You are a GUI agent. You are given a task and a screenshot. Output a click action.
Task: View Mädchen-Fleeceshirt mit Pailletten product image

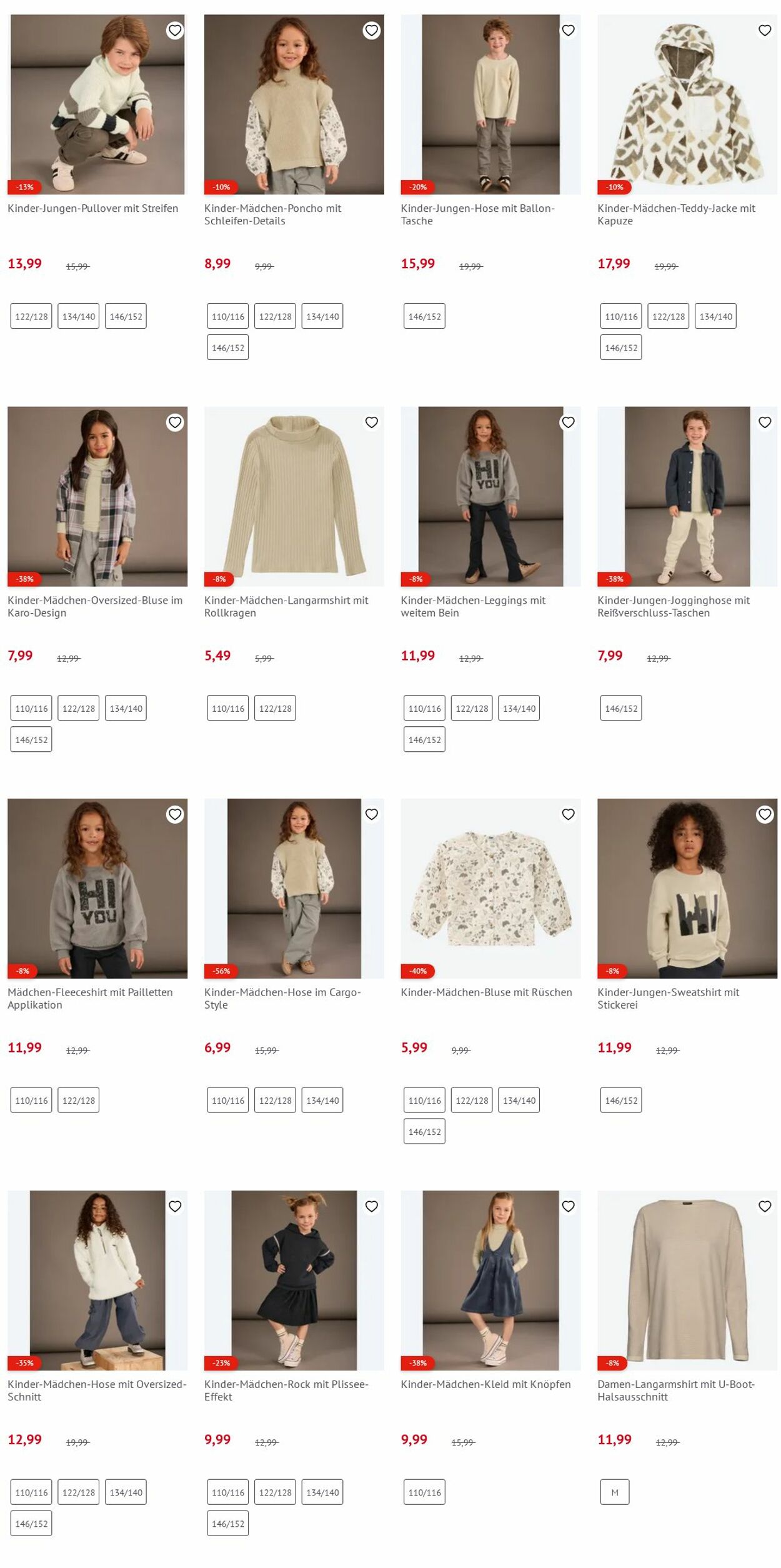[x=97, y=888]
